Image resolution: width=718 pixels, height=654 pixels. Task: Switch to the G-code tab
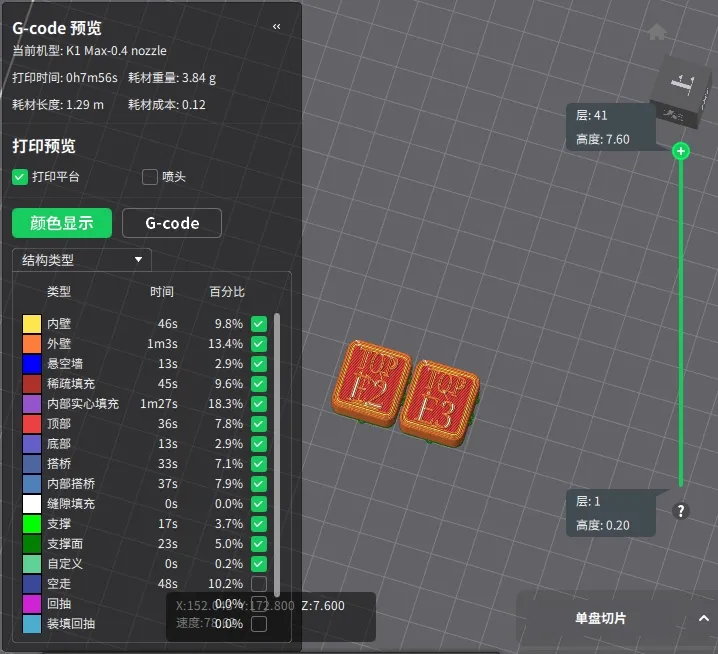172,223
